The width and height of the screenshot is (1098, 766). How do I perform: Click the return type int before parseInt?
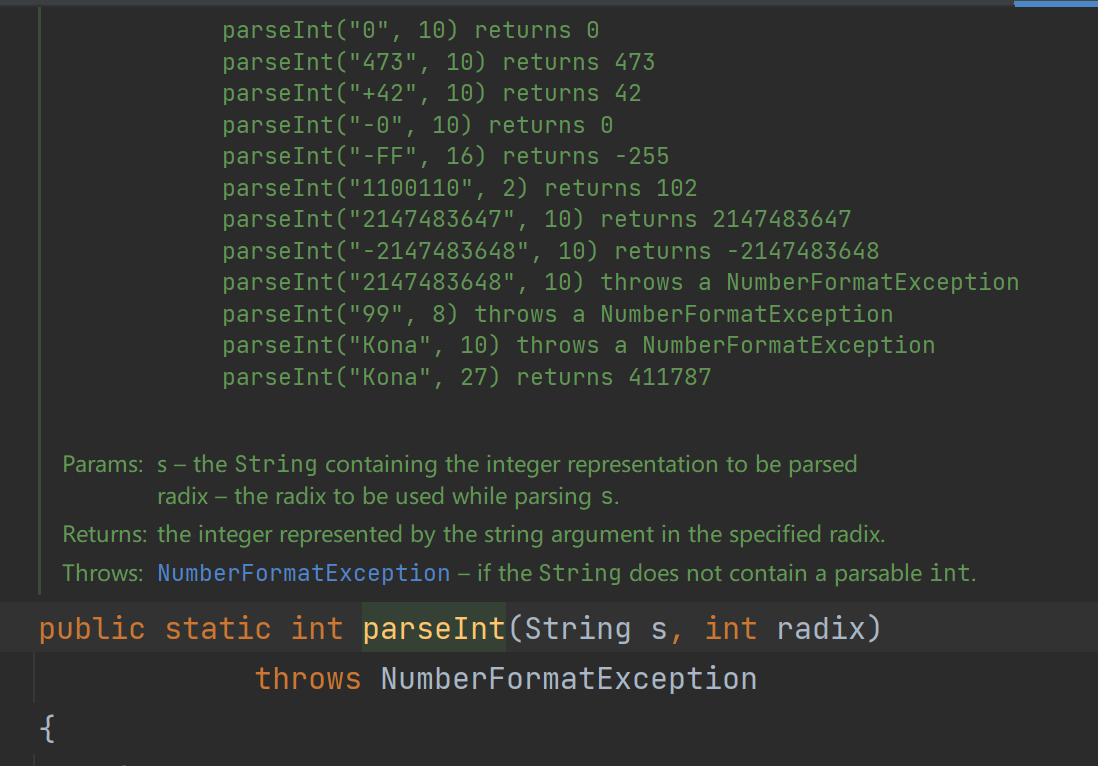click(x=316, y=629)
